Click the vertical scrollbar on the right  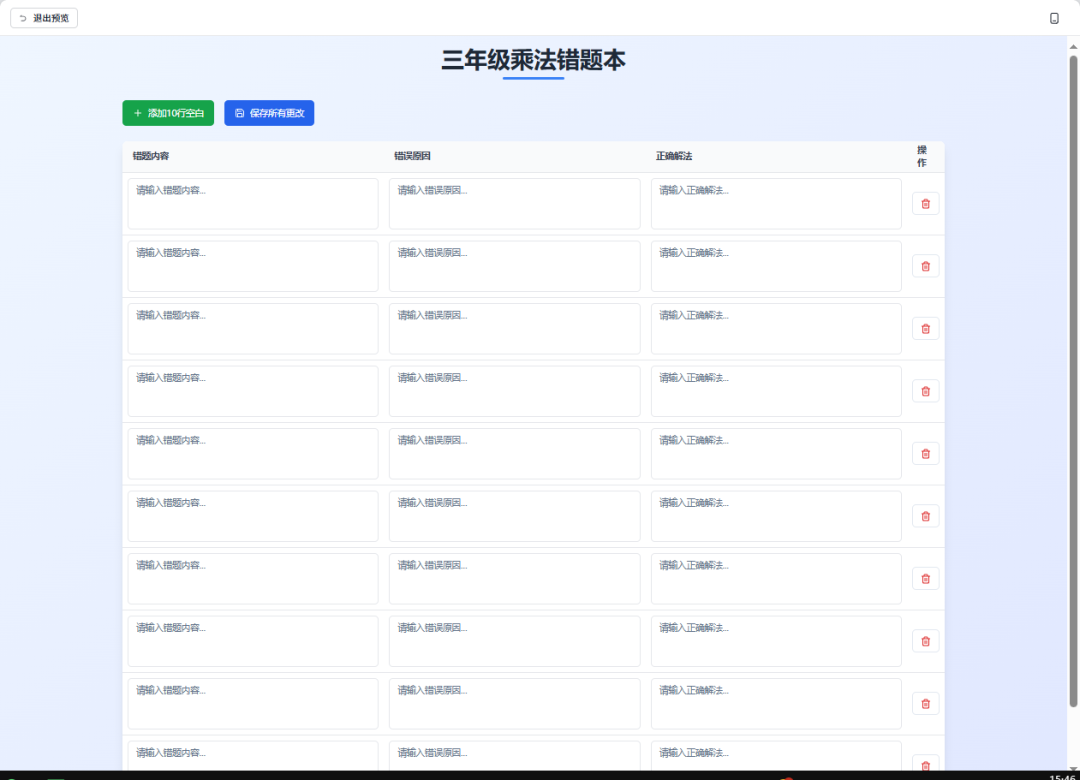click(1073, 400)
